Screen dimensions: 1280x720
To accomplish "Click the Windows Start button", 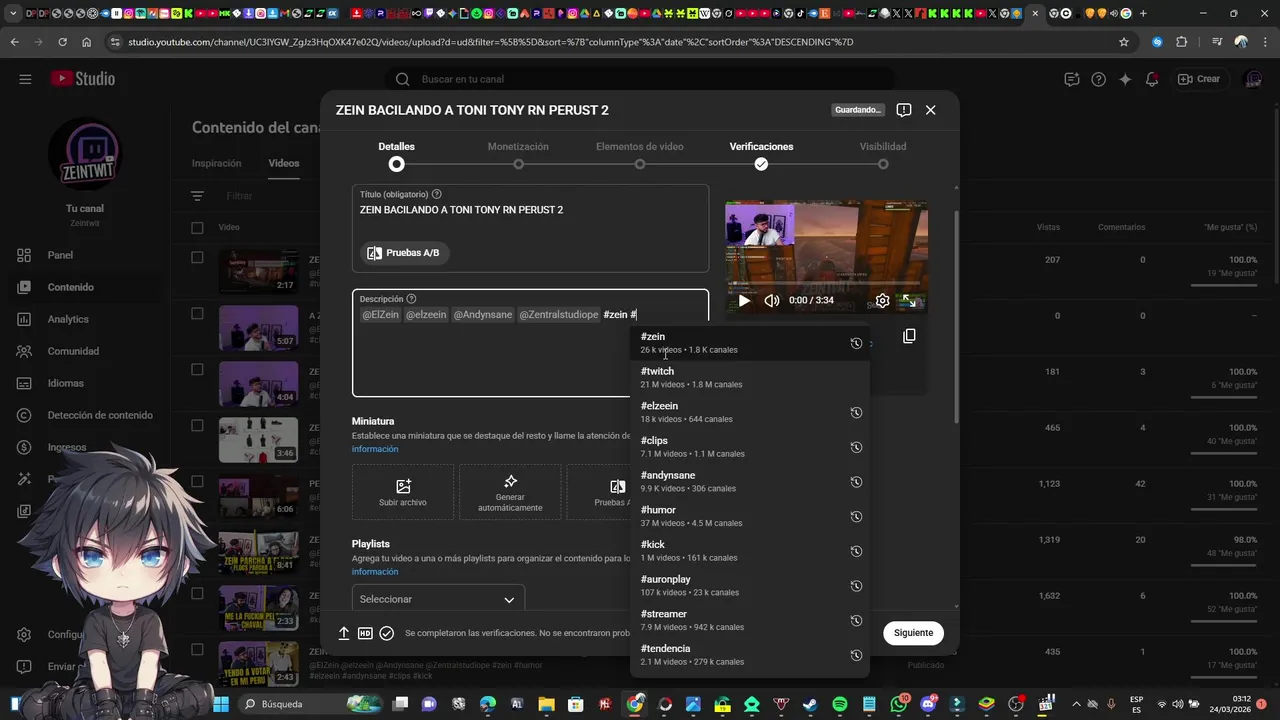I will click(x=221, y=704).
